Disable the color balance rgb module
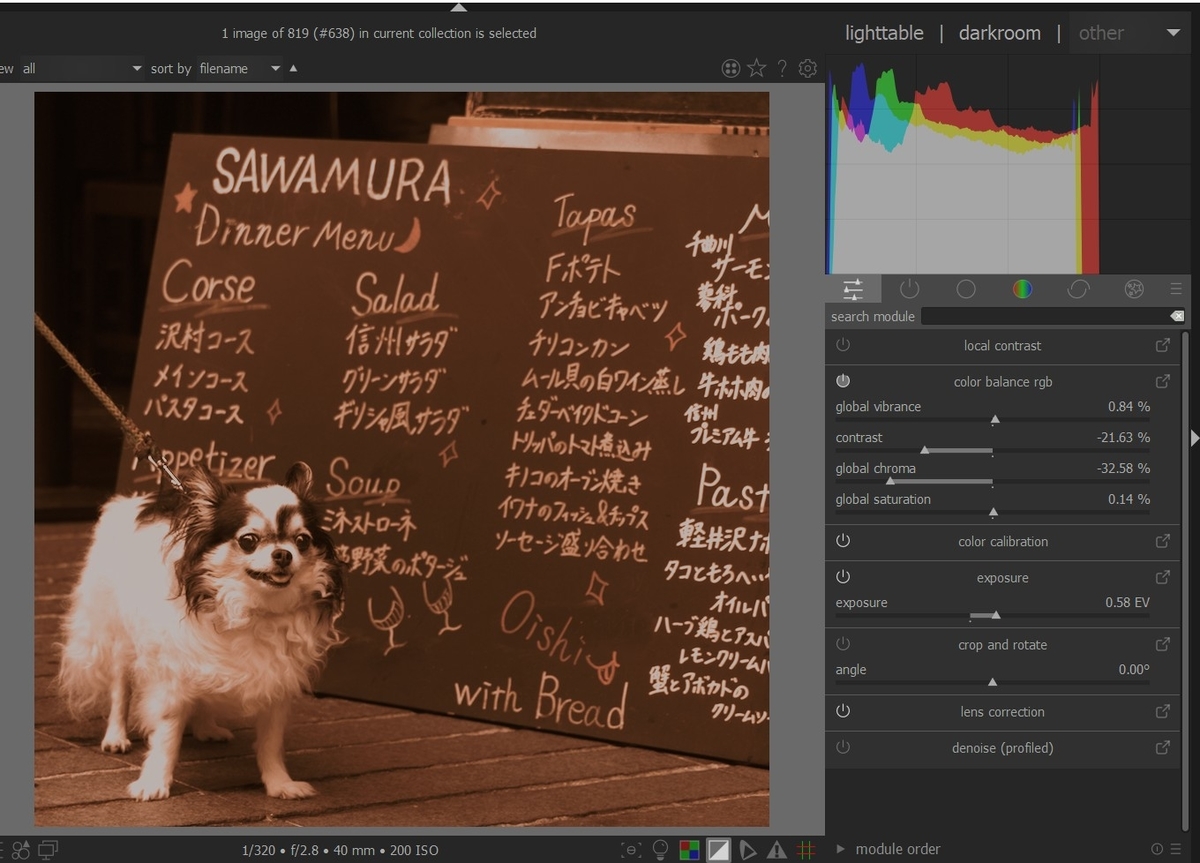 click(843, 381)
